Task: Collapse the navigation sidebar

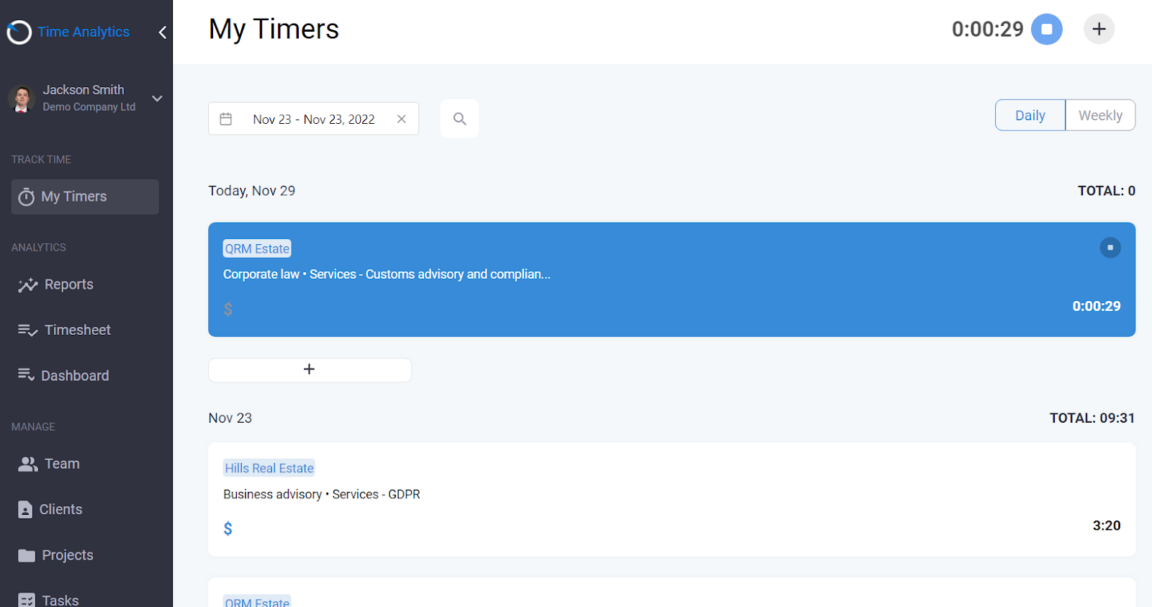Action: click(162, 31)
